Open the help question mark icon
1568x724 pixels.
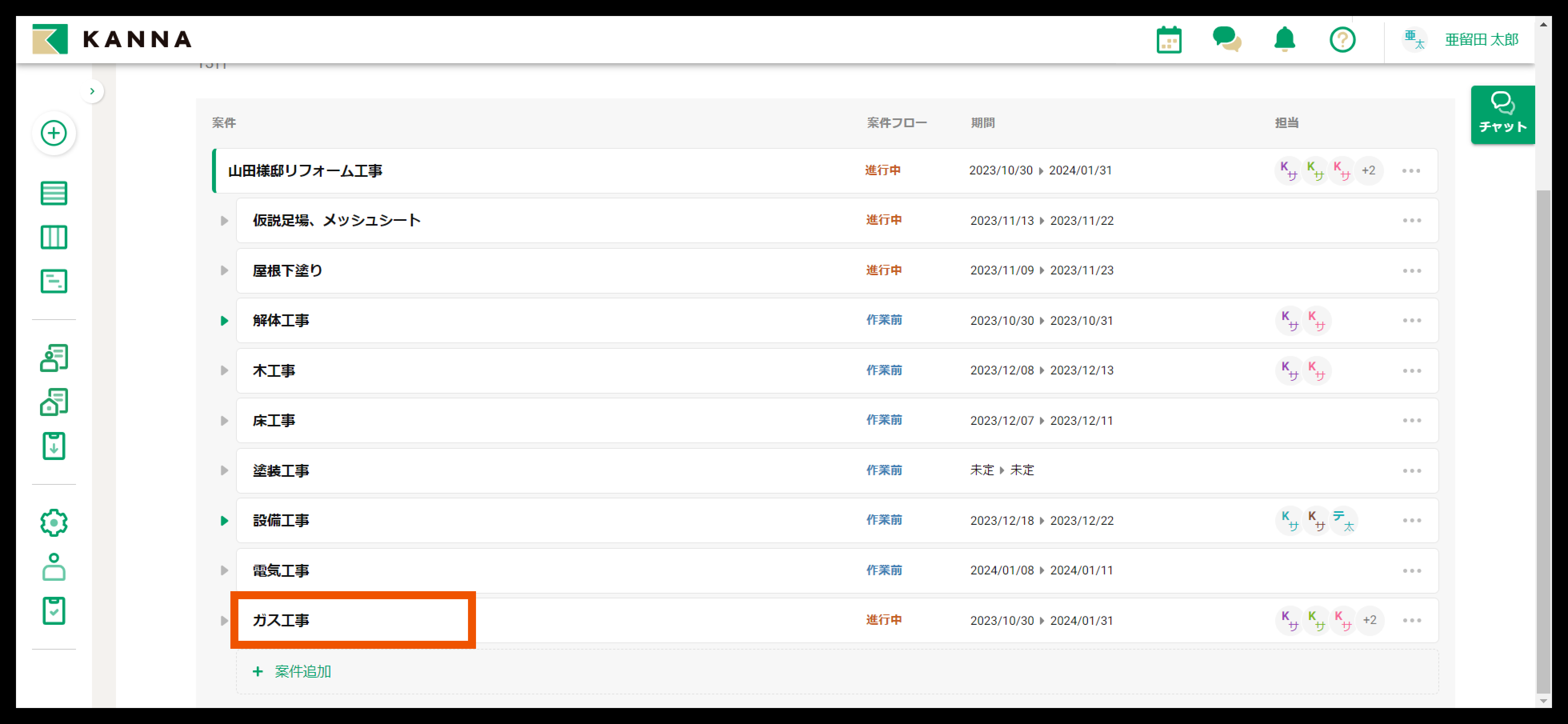1342,40
